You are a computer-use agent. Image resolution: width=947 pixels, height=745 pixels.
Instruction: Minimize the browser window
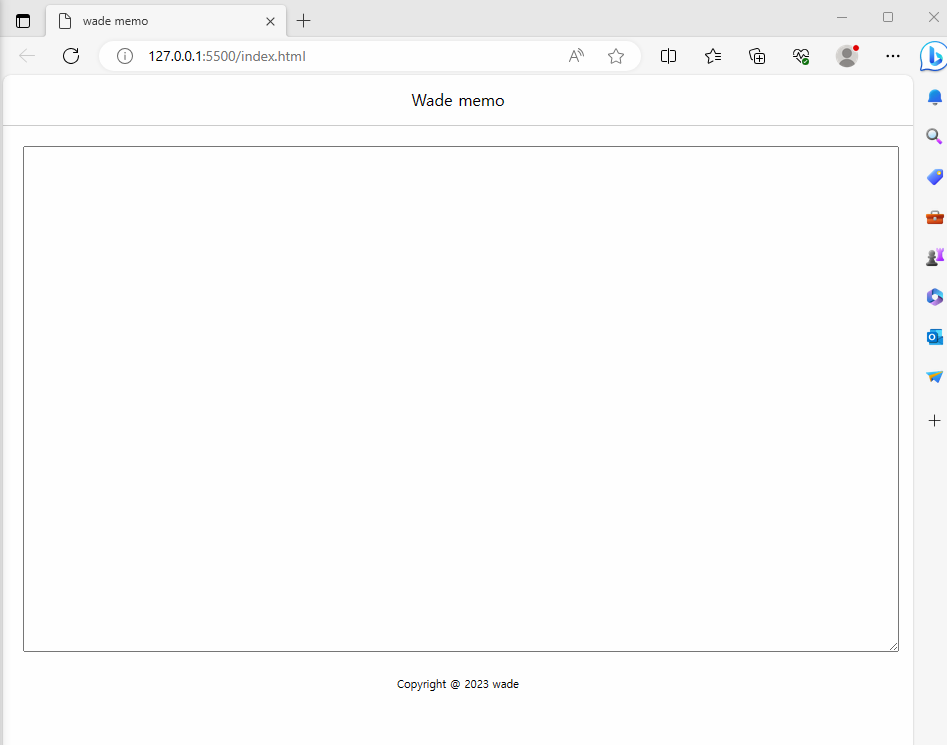pyautogui.click(x=842, y=18)
